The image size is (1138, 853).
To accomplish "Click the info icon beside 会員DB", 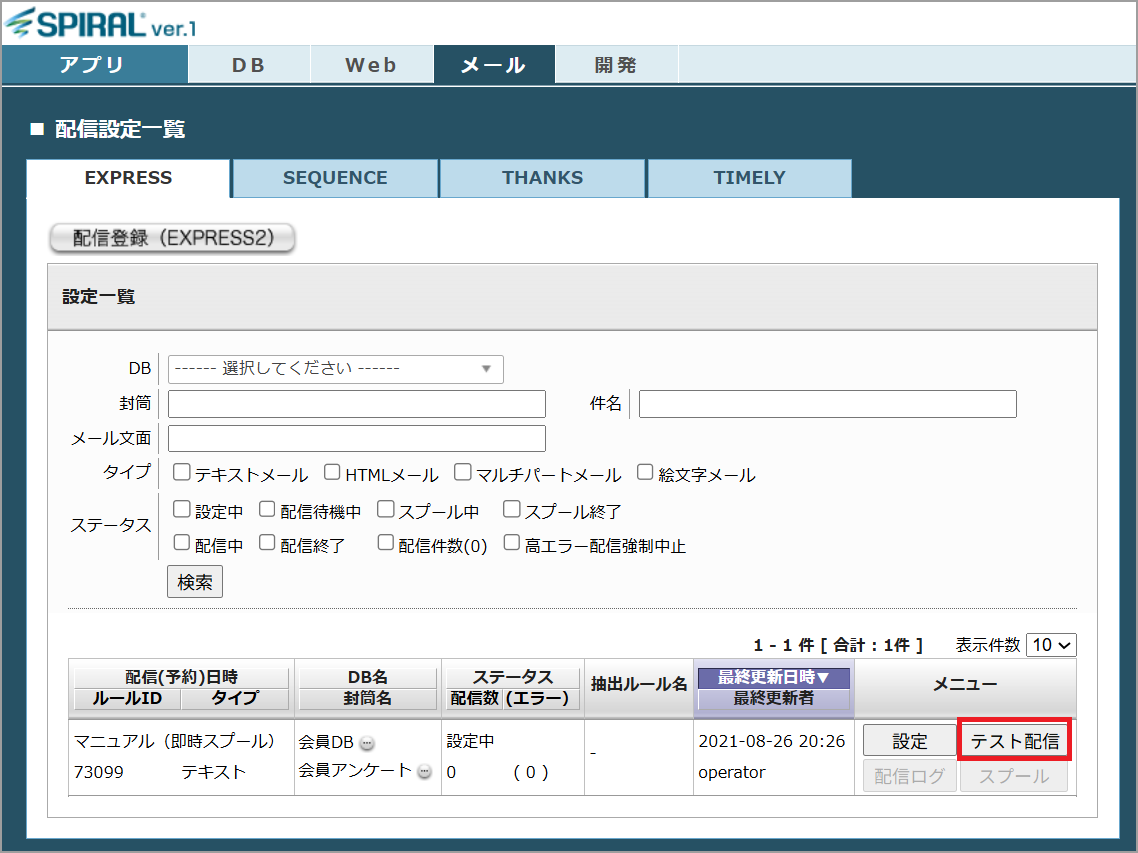I will 367,743.
